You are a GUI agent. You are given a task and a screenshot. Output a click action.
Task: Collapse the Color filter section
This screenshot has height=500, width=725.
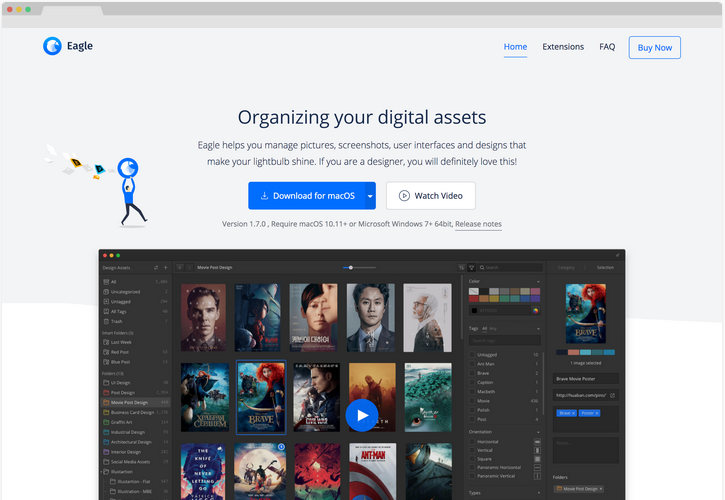coord(538,282)
